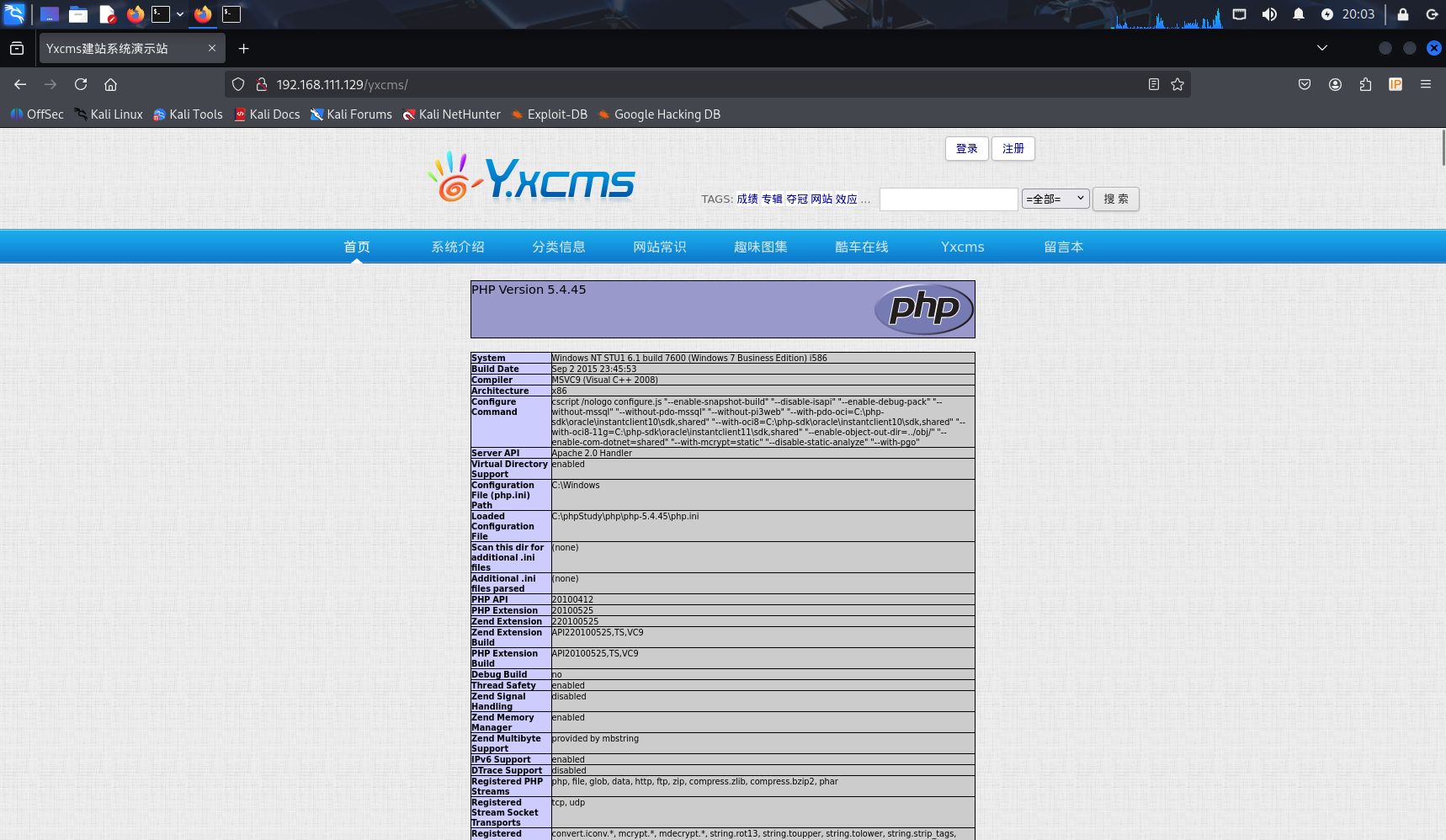
Task: Reload the current page
Action: coord(81,84)
